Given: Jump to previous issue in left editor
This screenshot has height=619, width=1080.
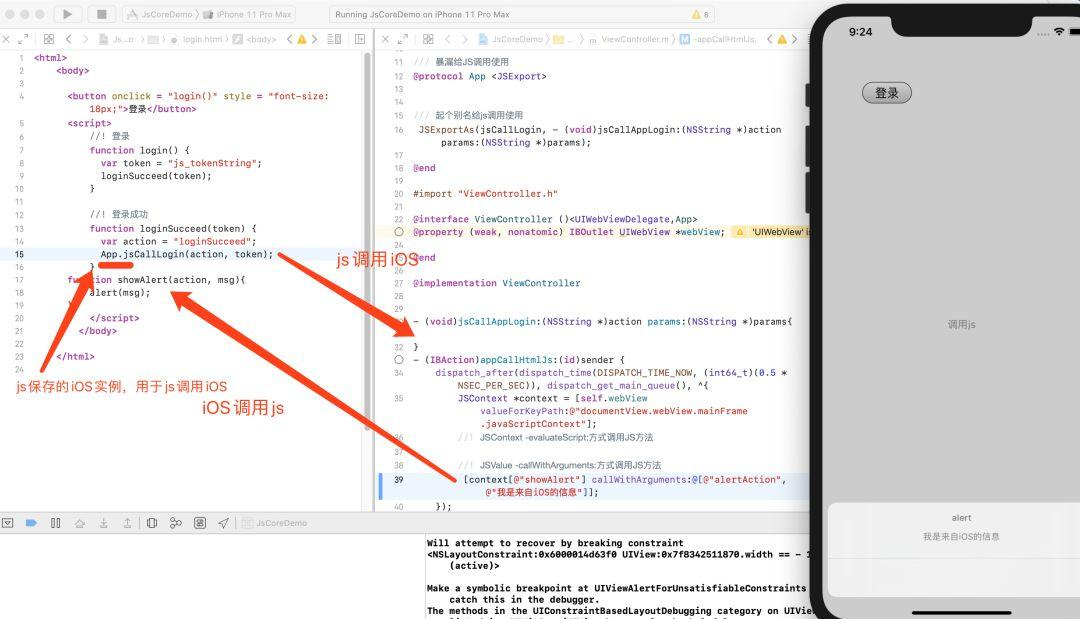Looking at the screenshot, I should [x=289, y=39].
